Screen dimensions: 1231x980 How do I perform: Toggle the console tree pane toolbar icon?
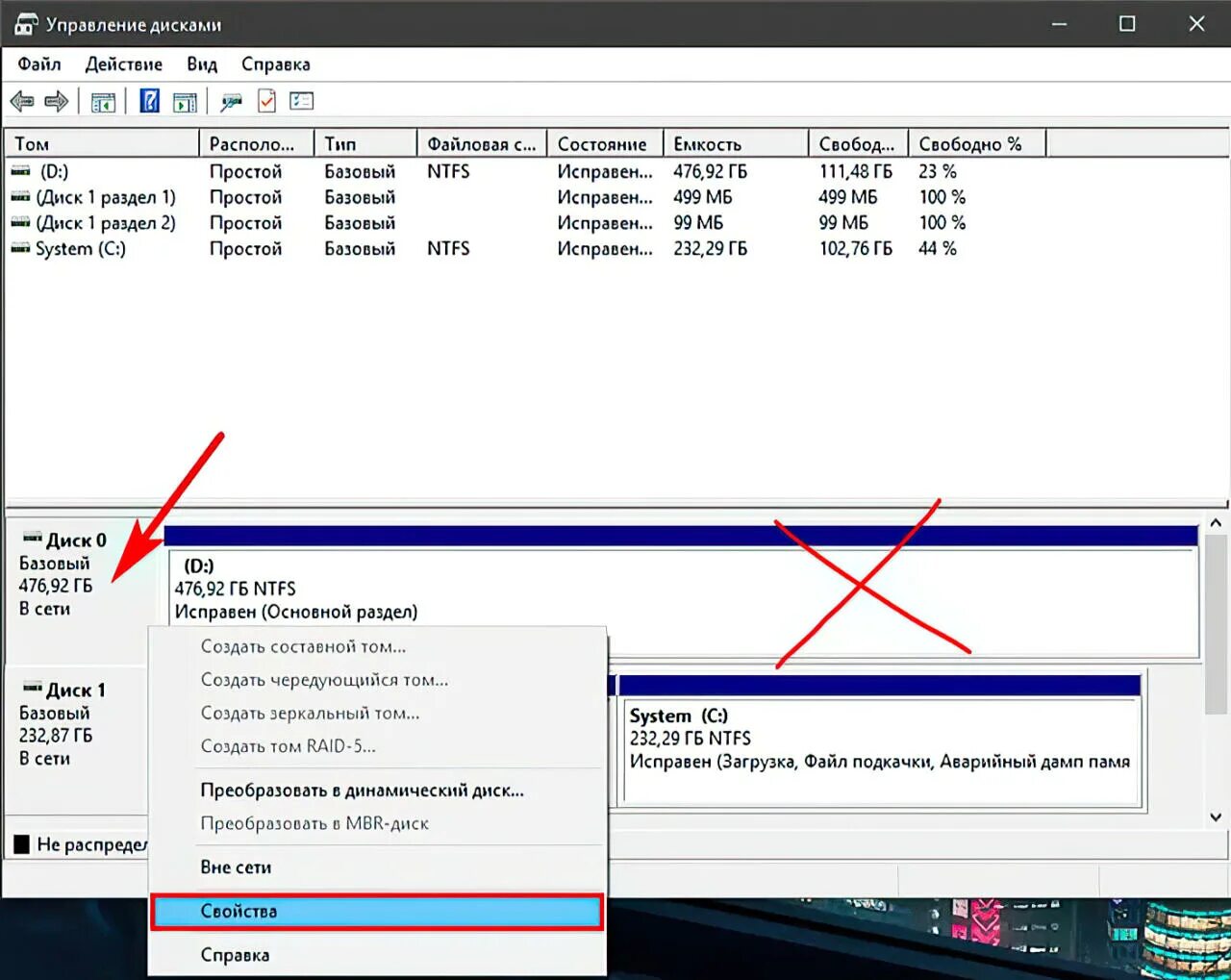click(x=103, y=101)
